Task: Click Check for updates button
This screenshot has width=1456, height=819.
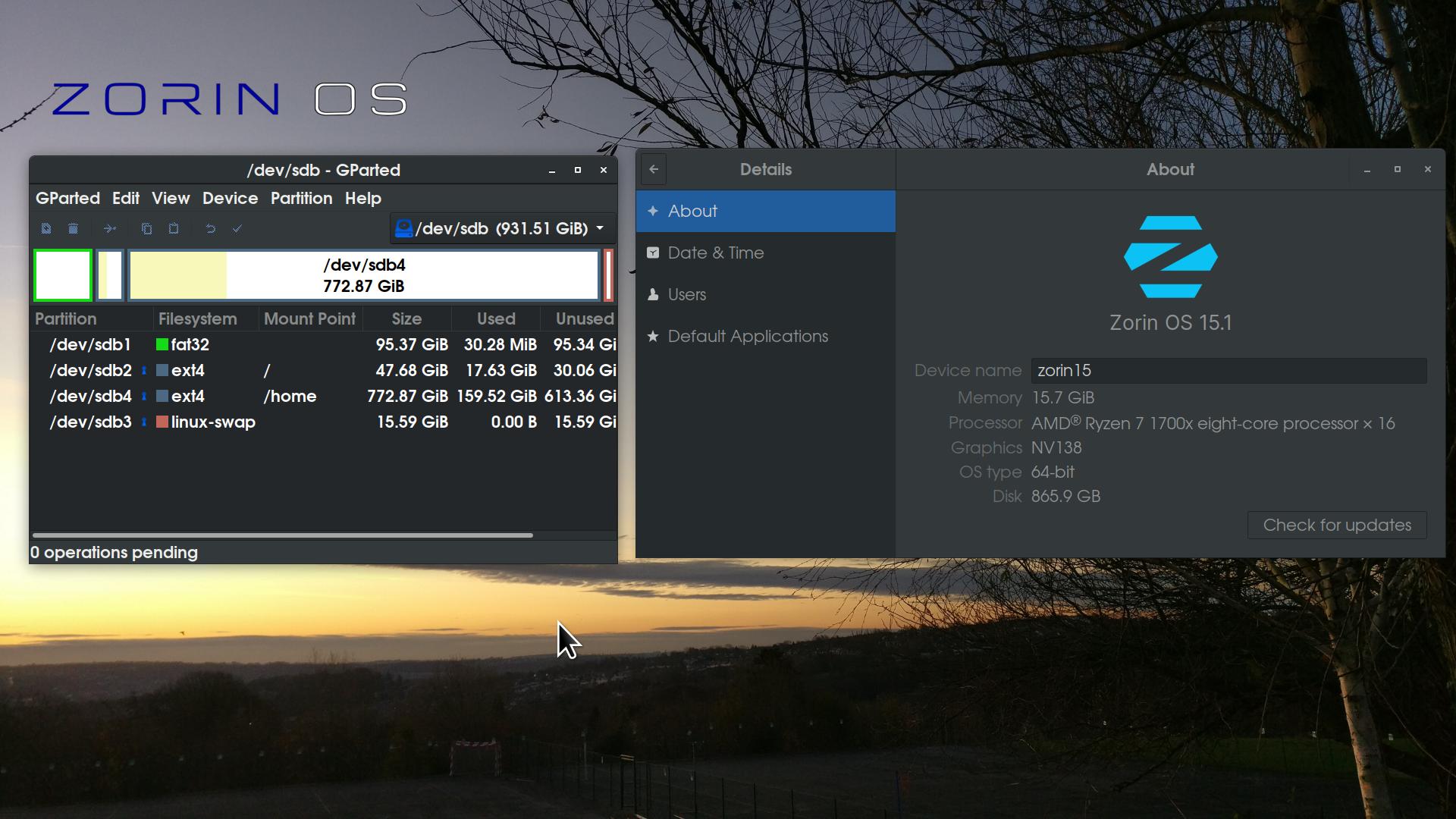Action: [1336, 525]
